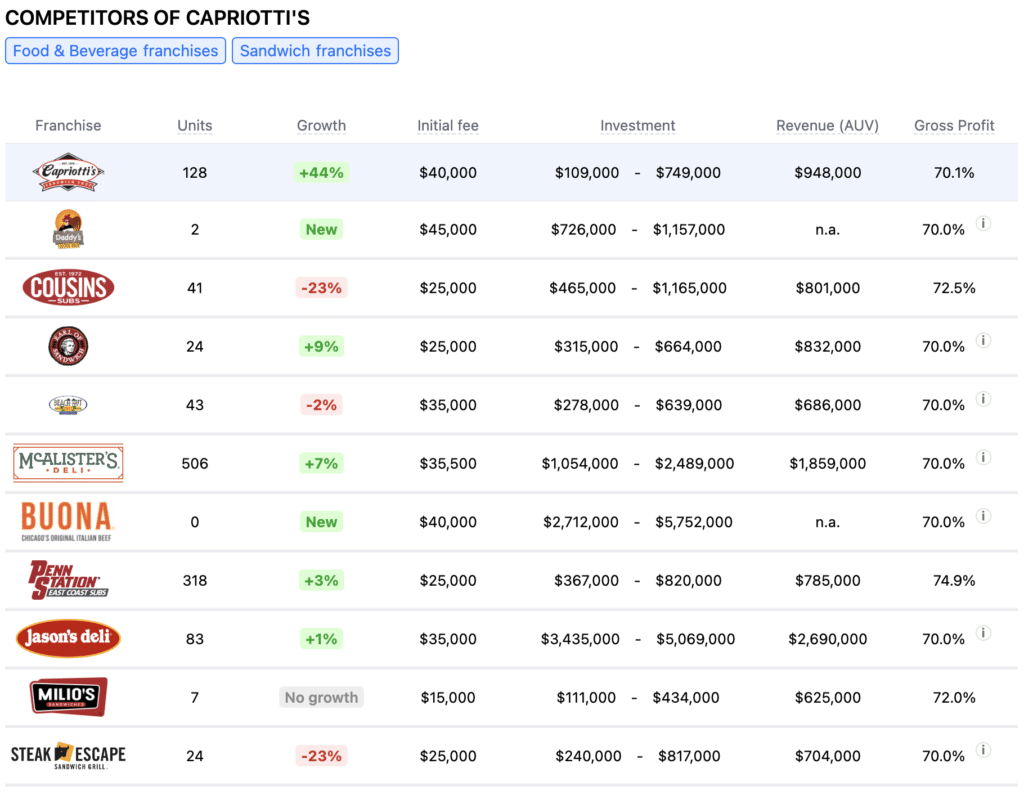Click the small oval logo in the 43-unit row
1024x800 pixels.
pos(68,405)
